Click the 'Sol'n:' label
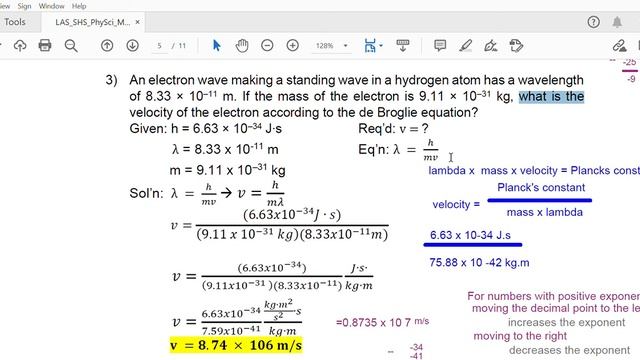Image resolution: width=640 pixels, height=360 pixels. point(146,193)
